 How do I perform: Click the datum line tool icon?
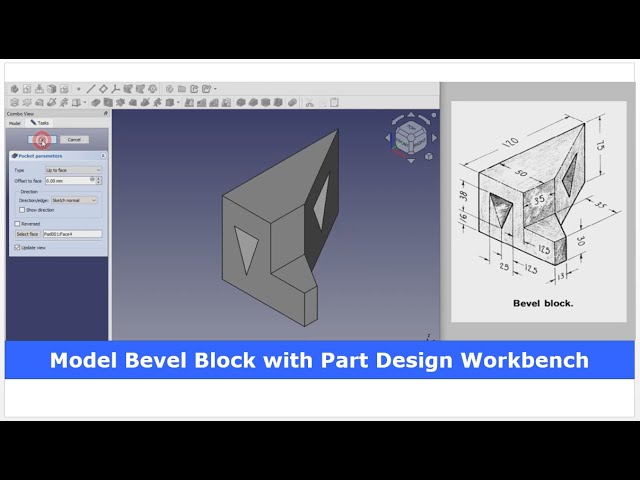coord(91,89)
